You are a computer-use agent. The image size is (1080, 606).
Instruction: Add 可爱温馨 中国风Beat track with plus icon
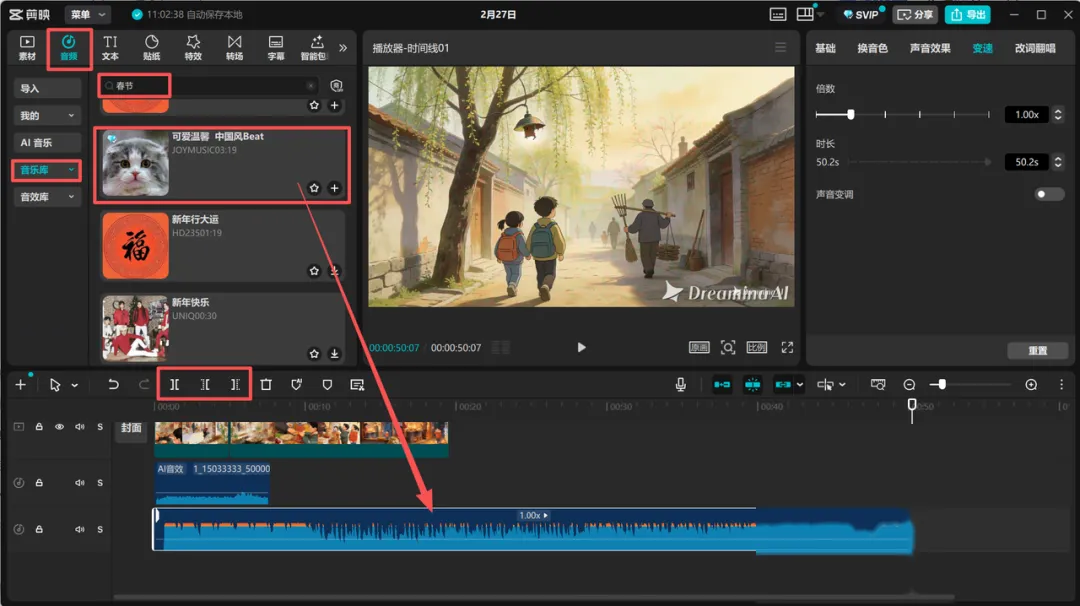[x=334, y=188]
